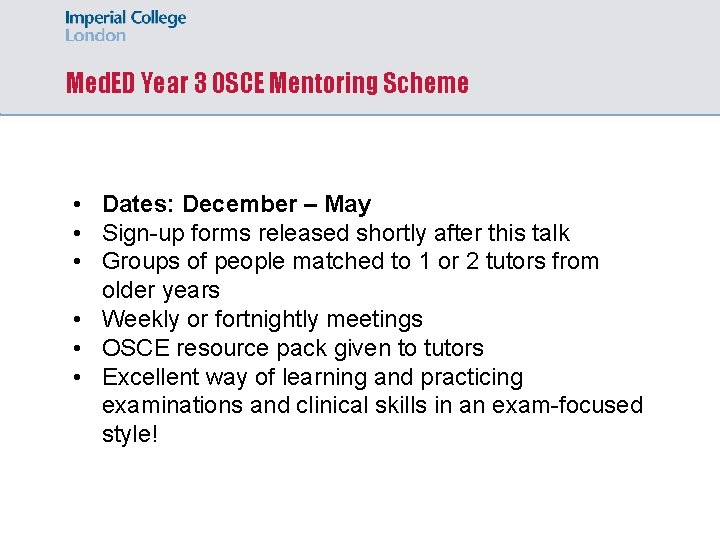Click the word OSCE in the red title

click(x=237, y=83)
